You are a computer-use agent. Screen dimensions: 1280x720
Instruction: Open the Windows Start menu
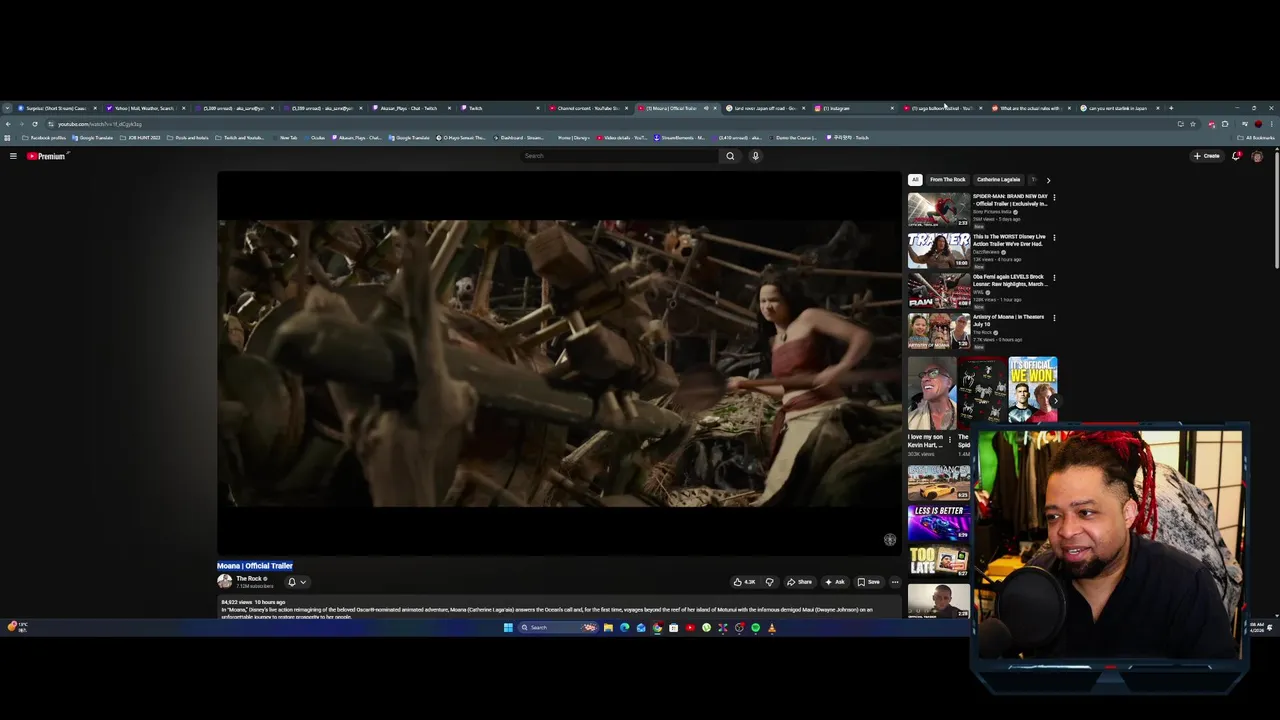508,628
